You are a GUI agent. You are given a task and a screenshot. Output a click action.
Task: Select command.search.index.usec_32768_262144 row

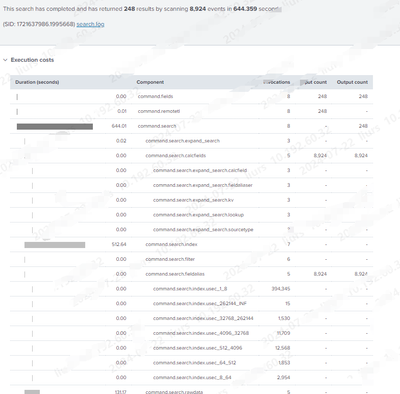[x=203, y=318]
